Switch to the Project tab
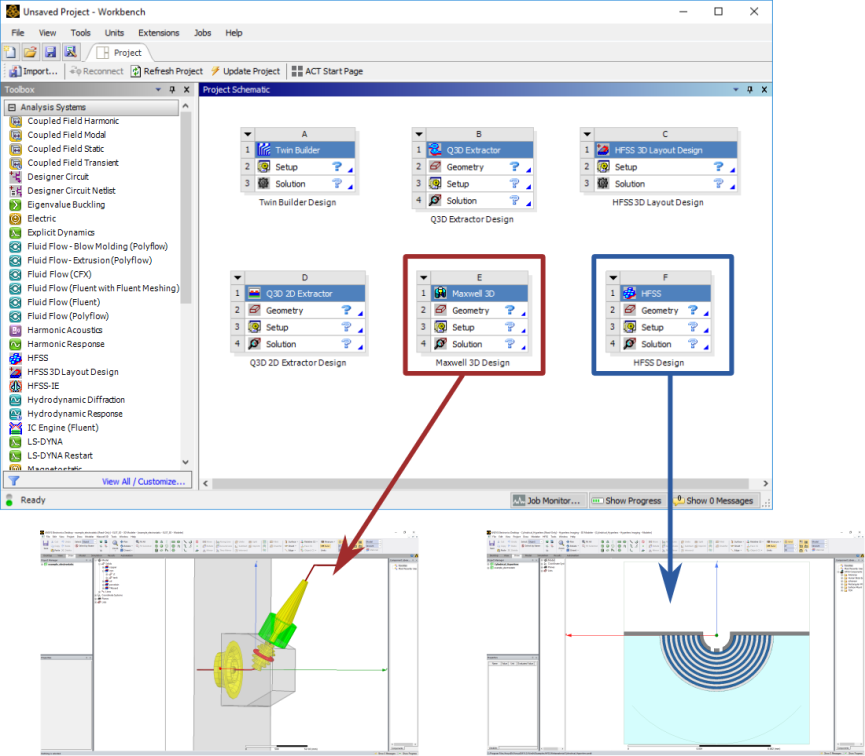Screen dimensions: 865x756 120,52
